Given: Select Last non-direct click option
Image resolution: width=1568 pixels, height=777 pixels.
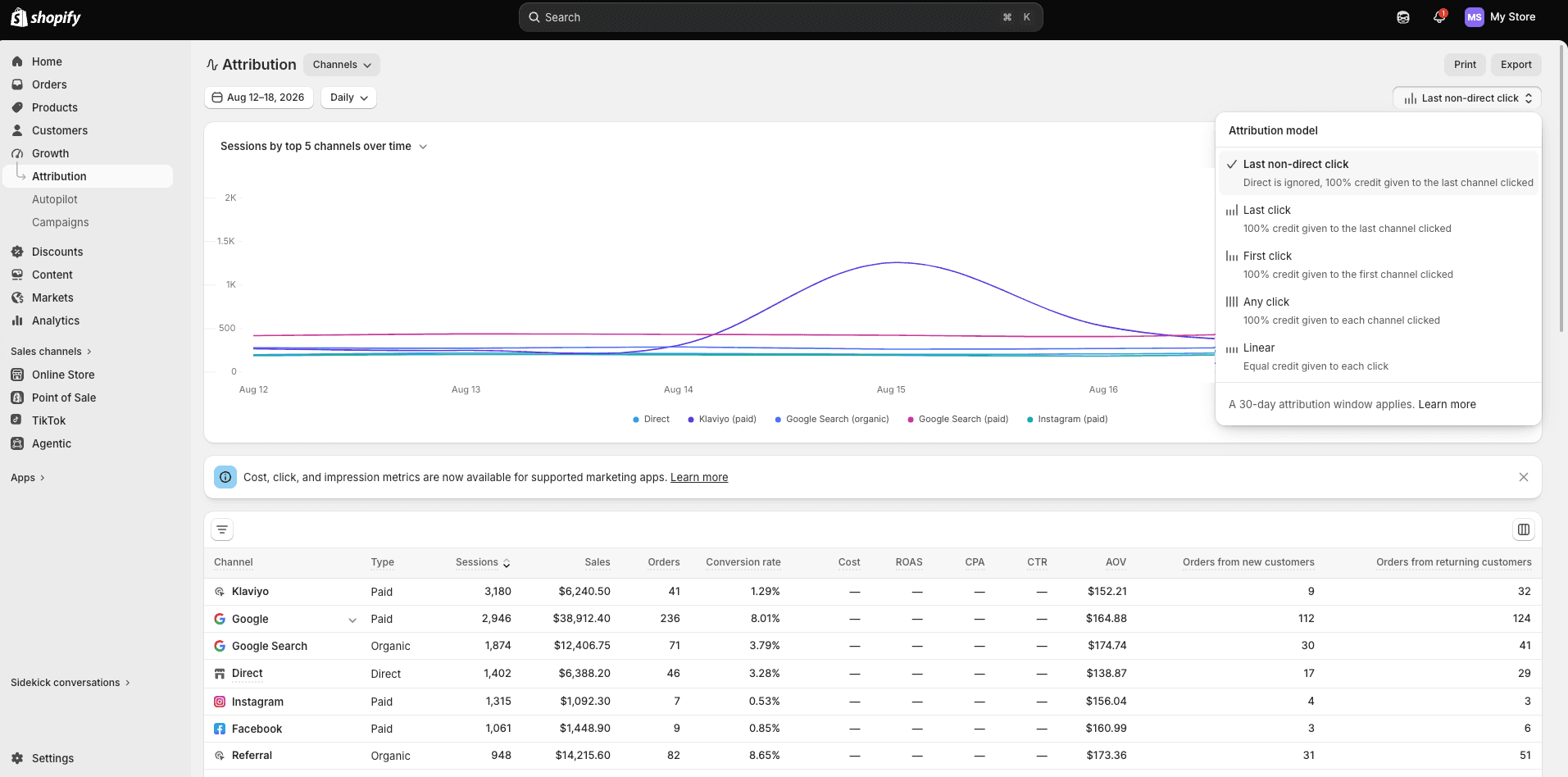Looking at the screenshot, I should coord(1379,173).
